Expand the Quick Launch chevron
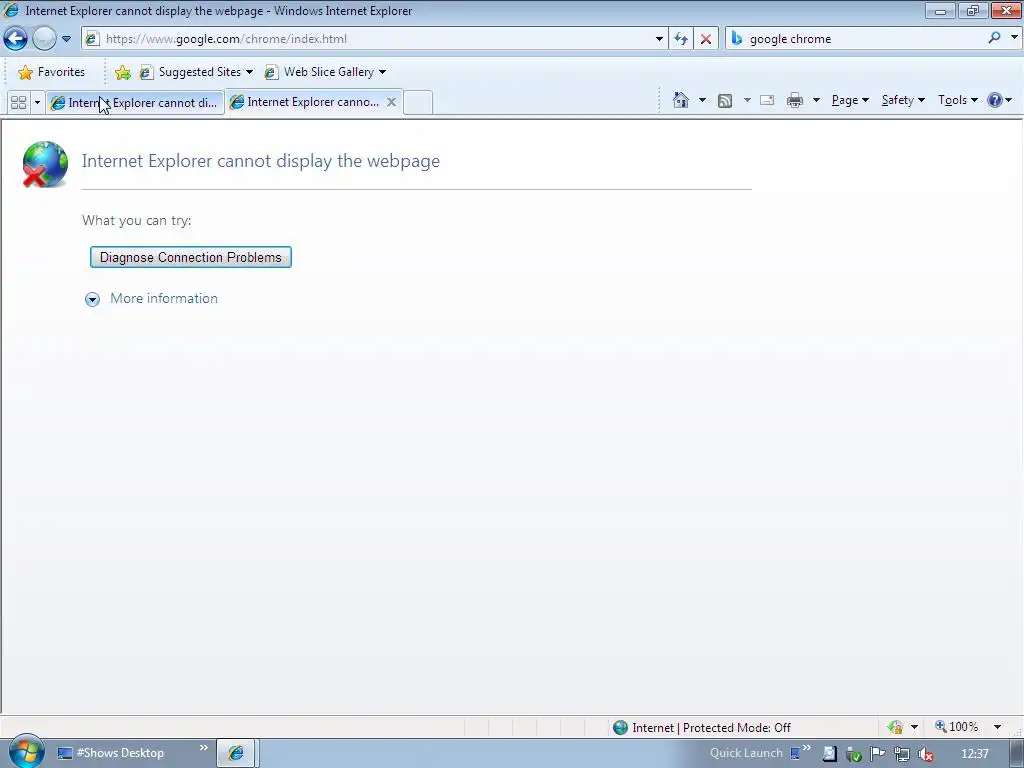Screen dimensions: 1024x768 click(x=807, y=748)
